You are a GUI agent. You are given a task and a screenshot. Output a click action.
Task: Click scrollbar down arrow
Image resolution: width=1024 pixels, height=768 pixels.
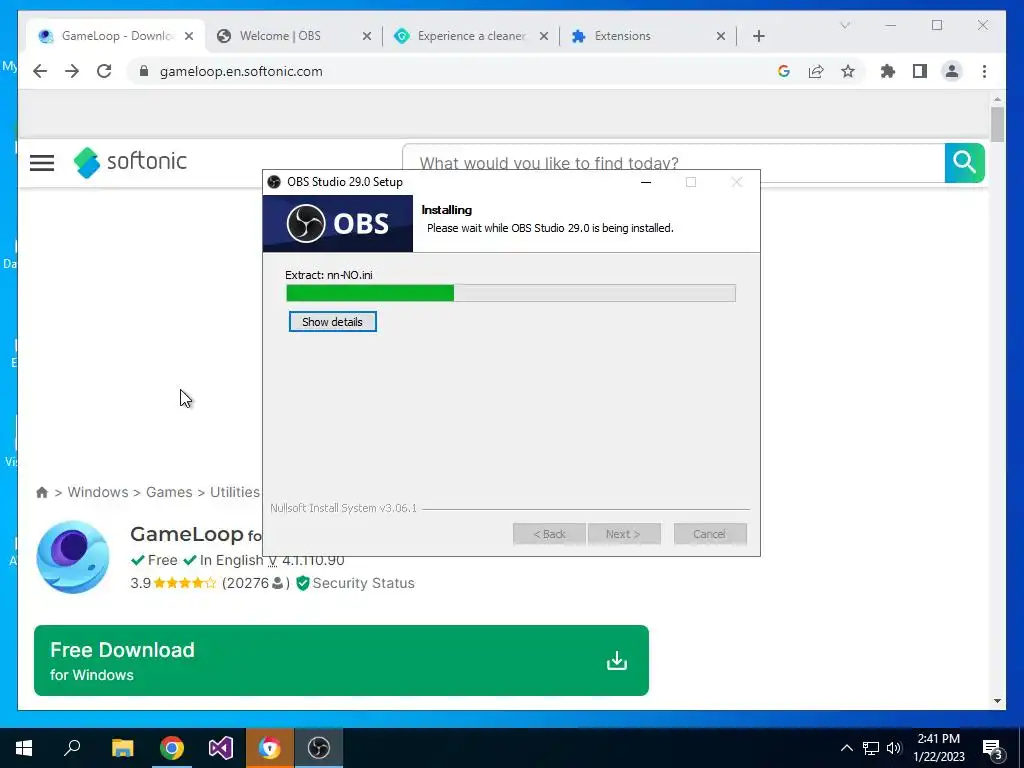click(997, 701)
